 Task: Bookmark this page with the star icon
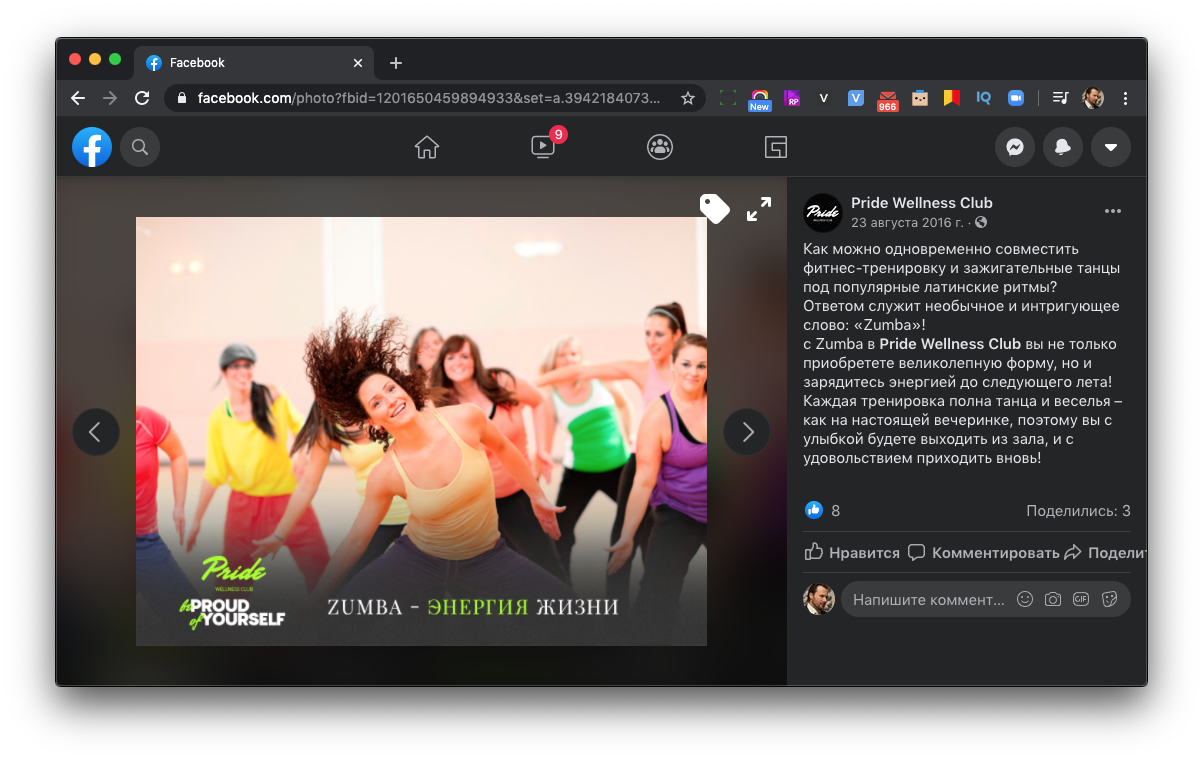pyautogui.click(x=688, y=98)
